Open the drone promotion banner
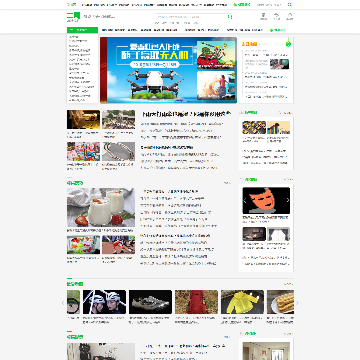Viewport: 360px width, 360px height. click(168, 70)
